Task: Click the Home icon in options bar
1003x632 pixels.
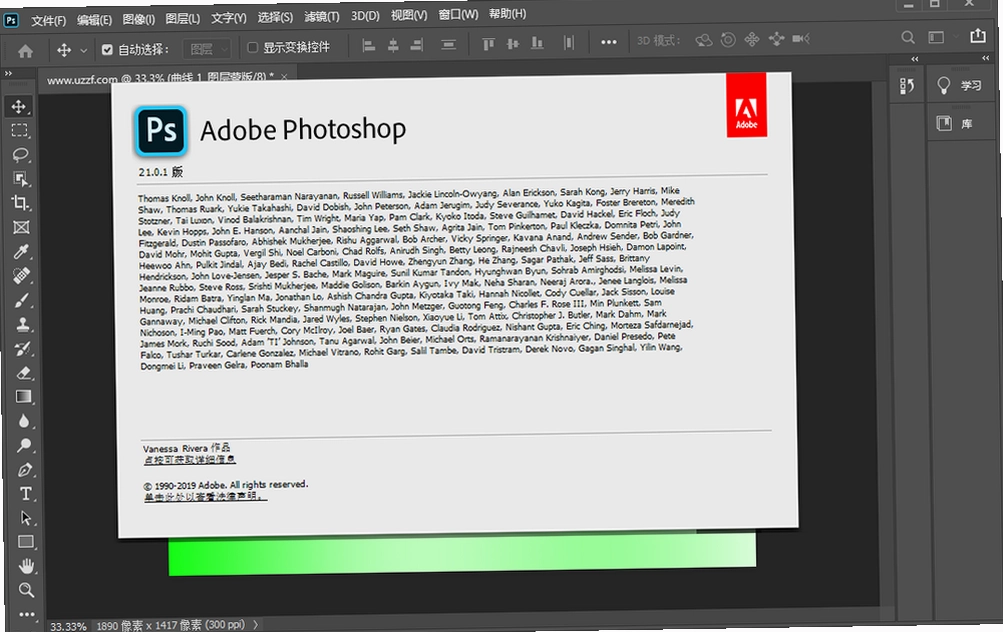Action: coord(25,51)
